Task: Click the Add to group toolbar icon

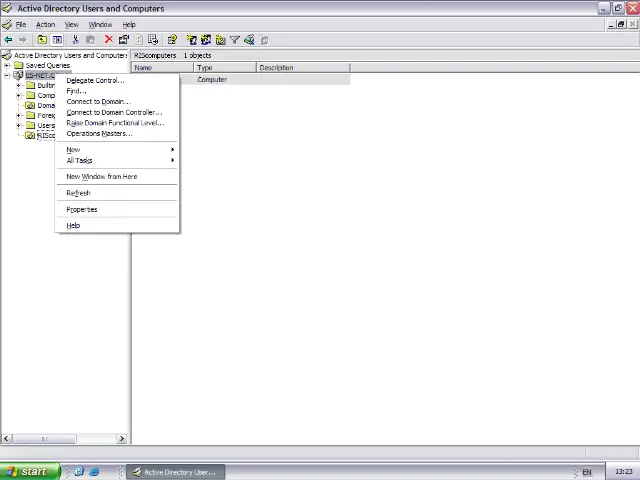Action: click(x=264, y=40)
